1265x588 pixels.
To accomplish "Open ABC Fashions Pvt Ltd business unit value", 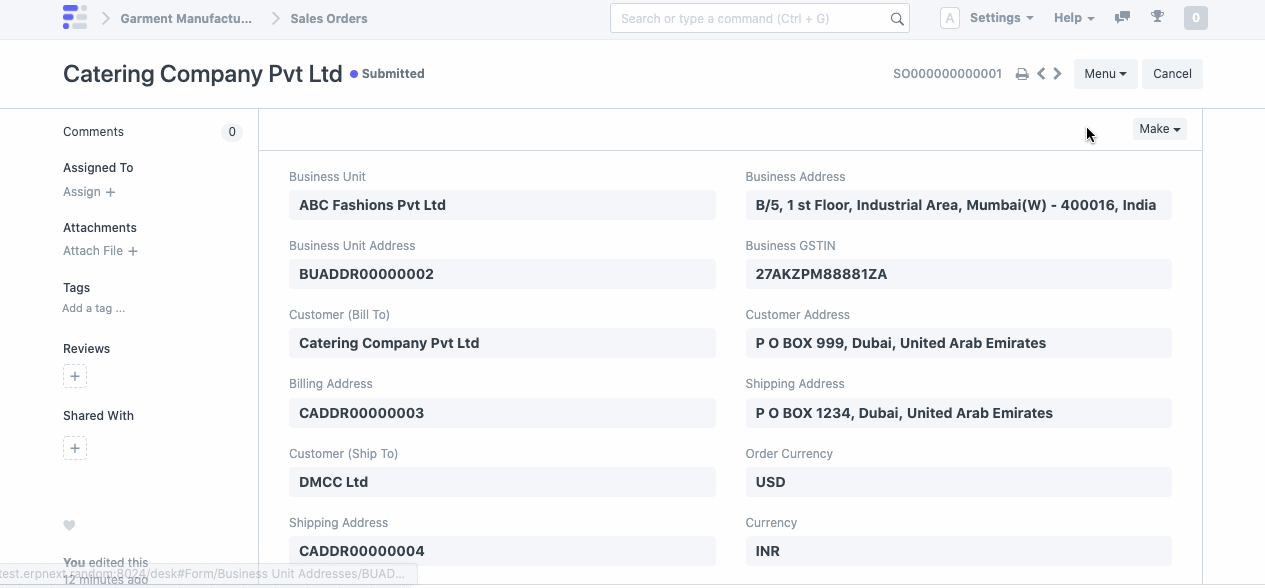I will pyautogui.click(x=502, y=205).
